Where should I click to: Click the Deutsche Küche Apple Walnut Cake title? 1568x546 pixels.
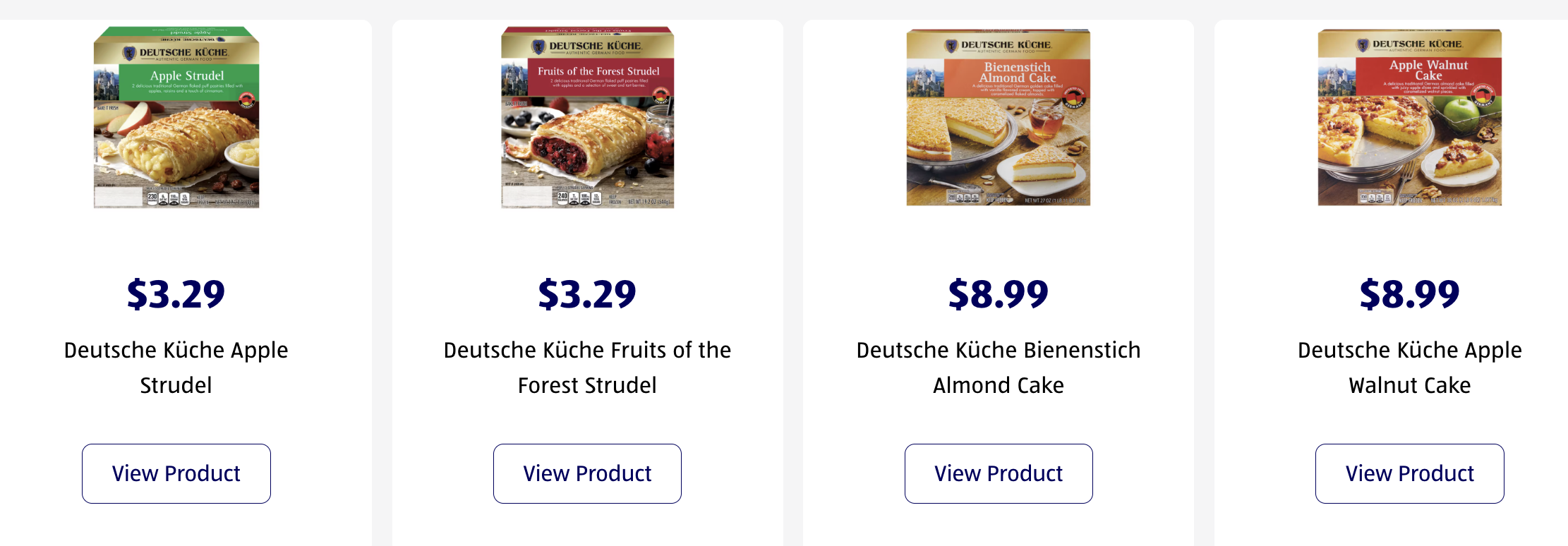(1409, 368)
